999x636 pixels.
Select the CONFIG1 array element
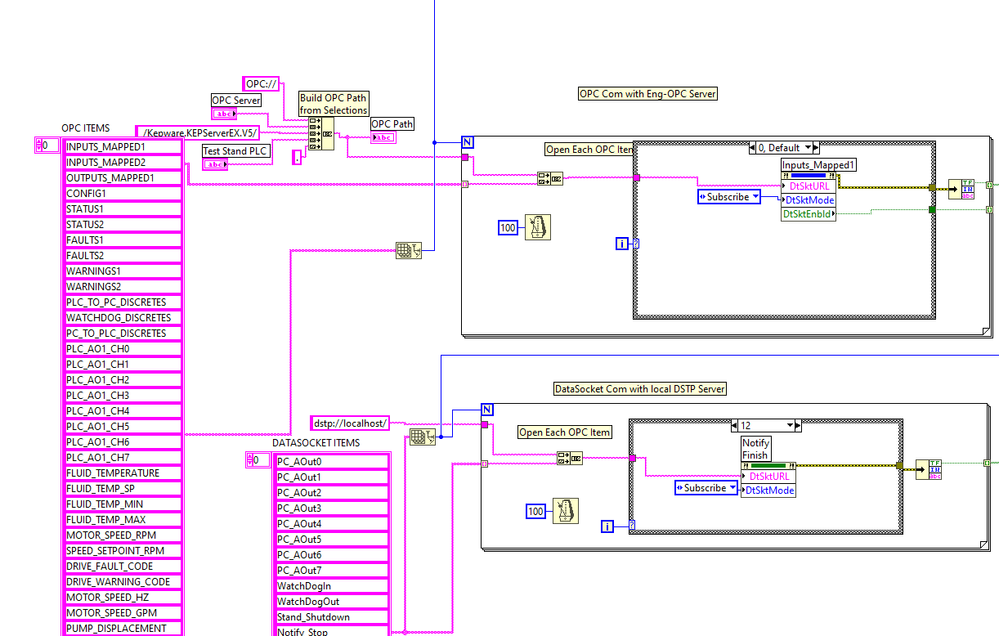pyautogui.click(x=123, y=193)
